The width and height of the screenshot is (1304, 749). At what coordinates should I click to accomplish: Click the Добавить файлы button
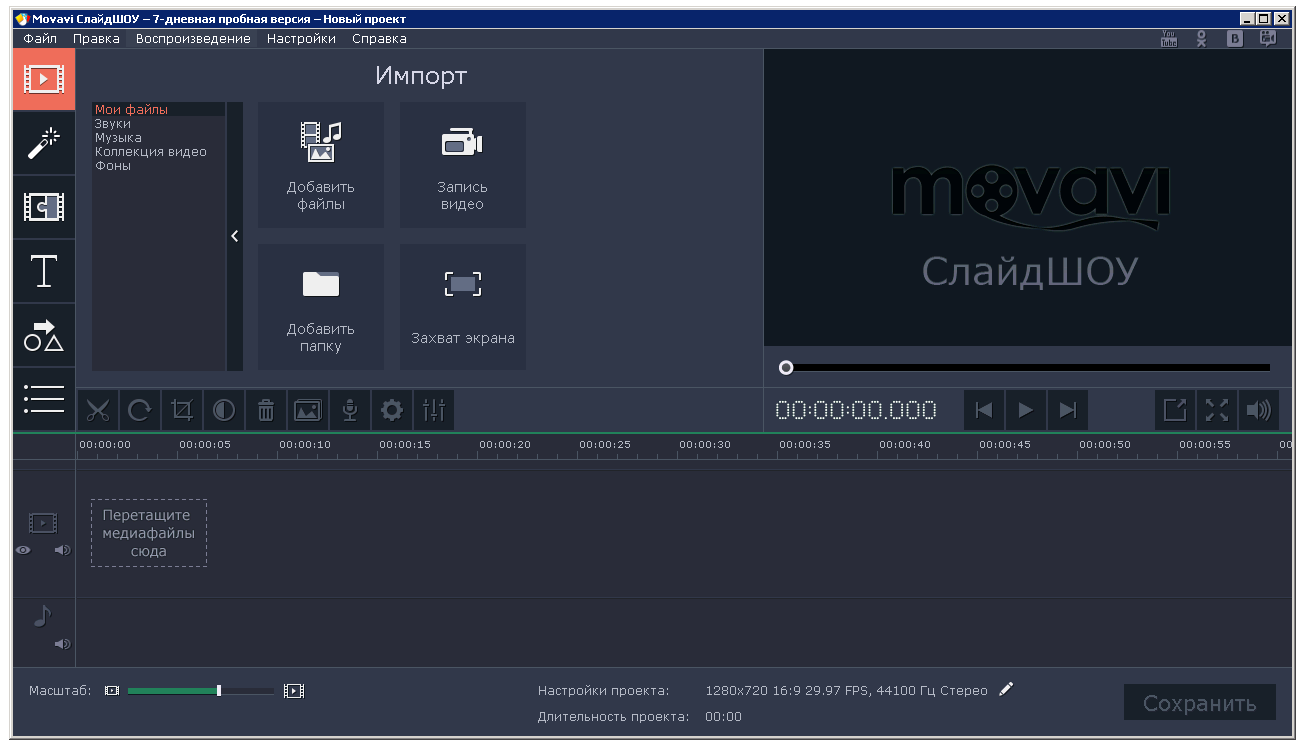[321, 165]
